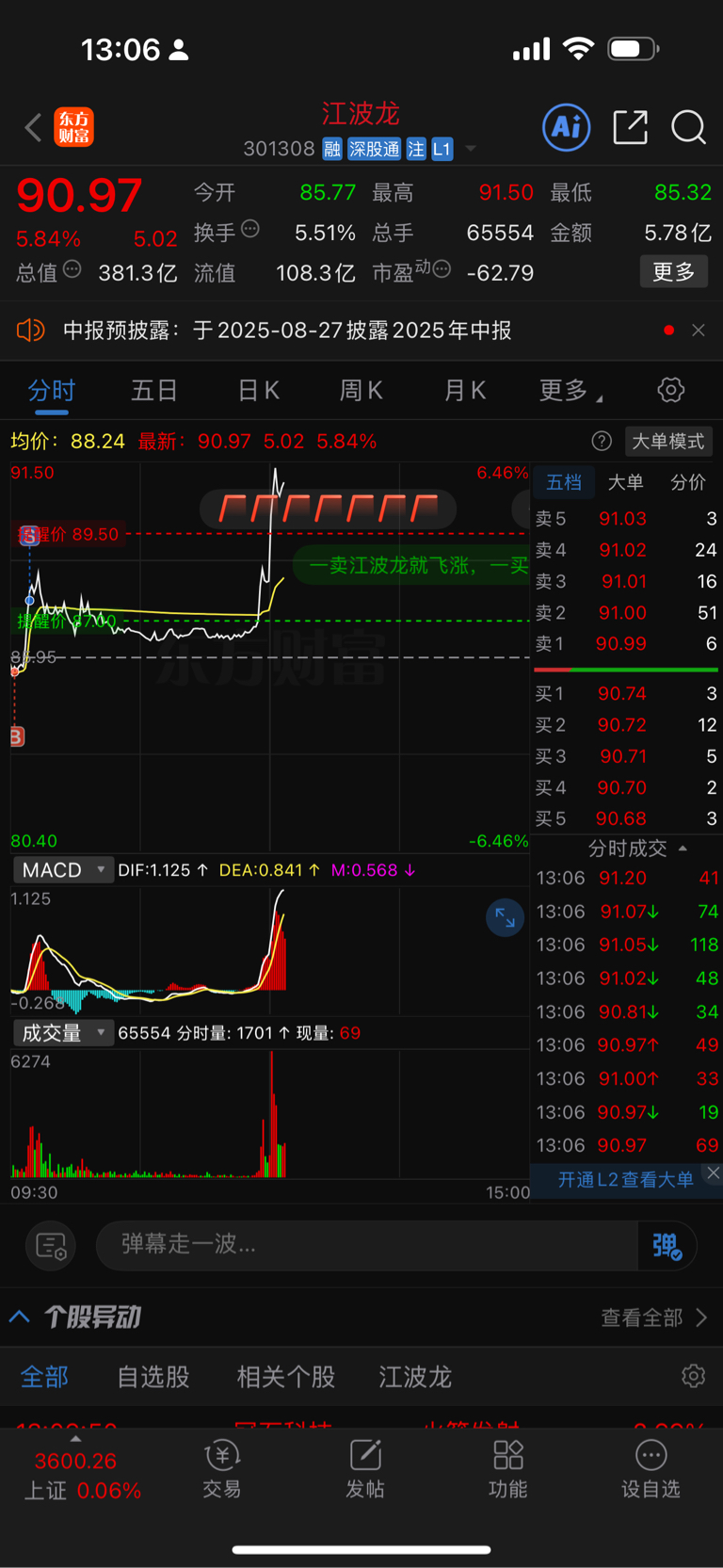Toggle 大单模式 button
The width and height of the screenshot is (723, 1568).
tap(667, 441)
